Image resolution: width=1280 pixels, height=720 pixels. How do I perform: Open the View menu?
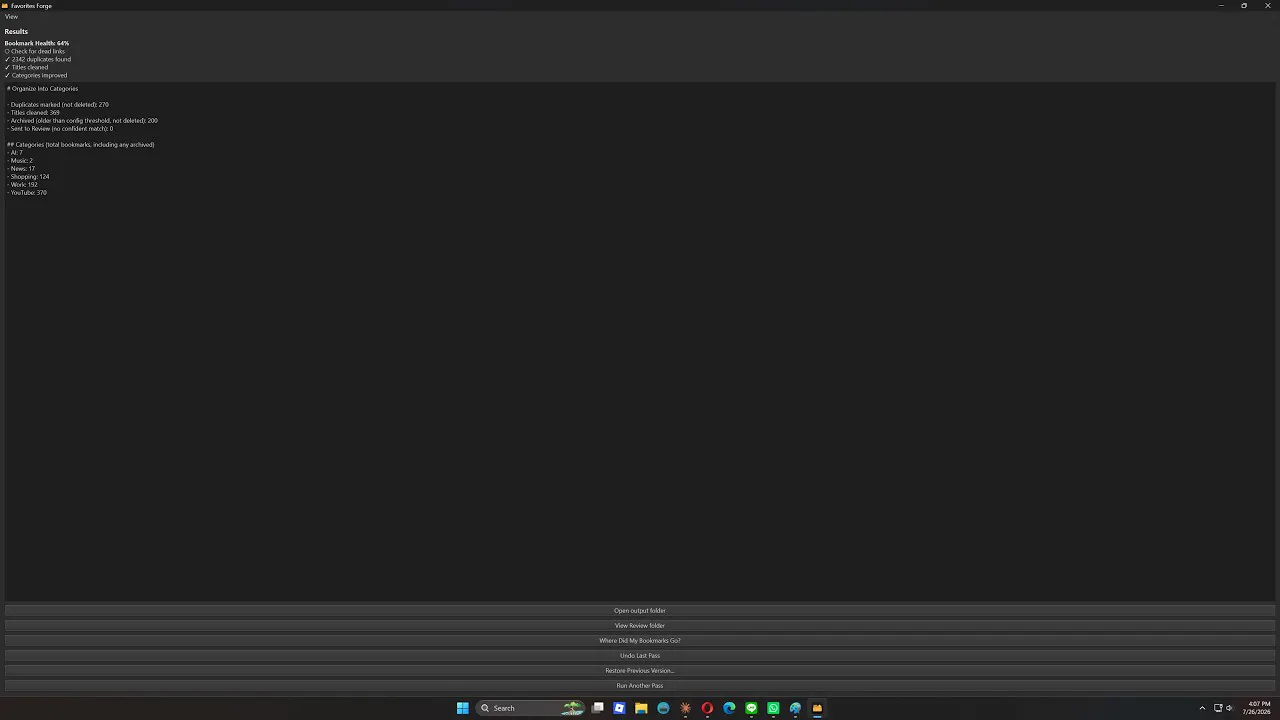click(x=11, y=17)
